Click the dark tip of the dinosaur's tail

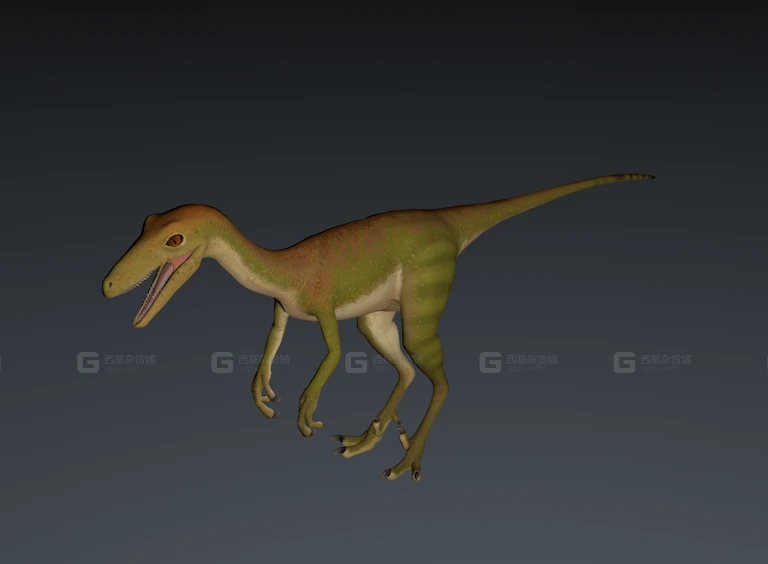click(640, 177)
